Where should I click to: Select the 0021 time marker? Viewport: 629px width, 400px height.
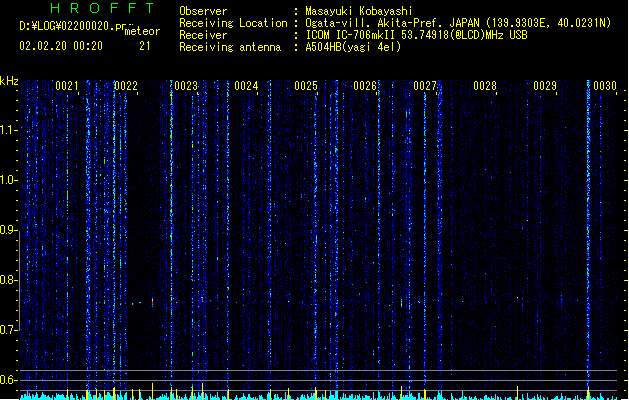click(x=67, y=85)
